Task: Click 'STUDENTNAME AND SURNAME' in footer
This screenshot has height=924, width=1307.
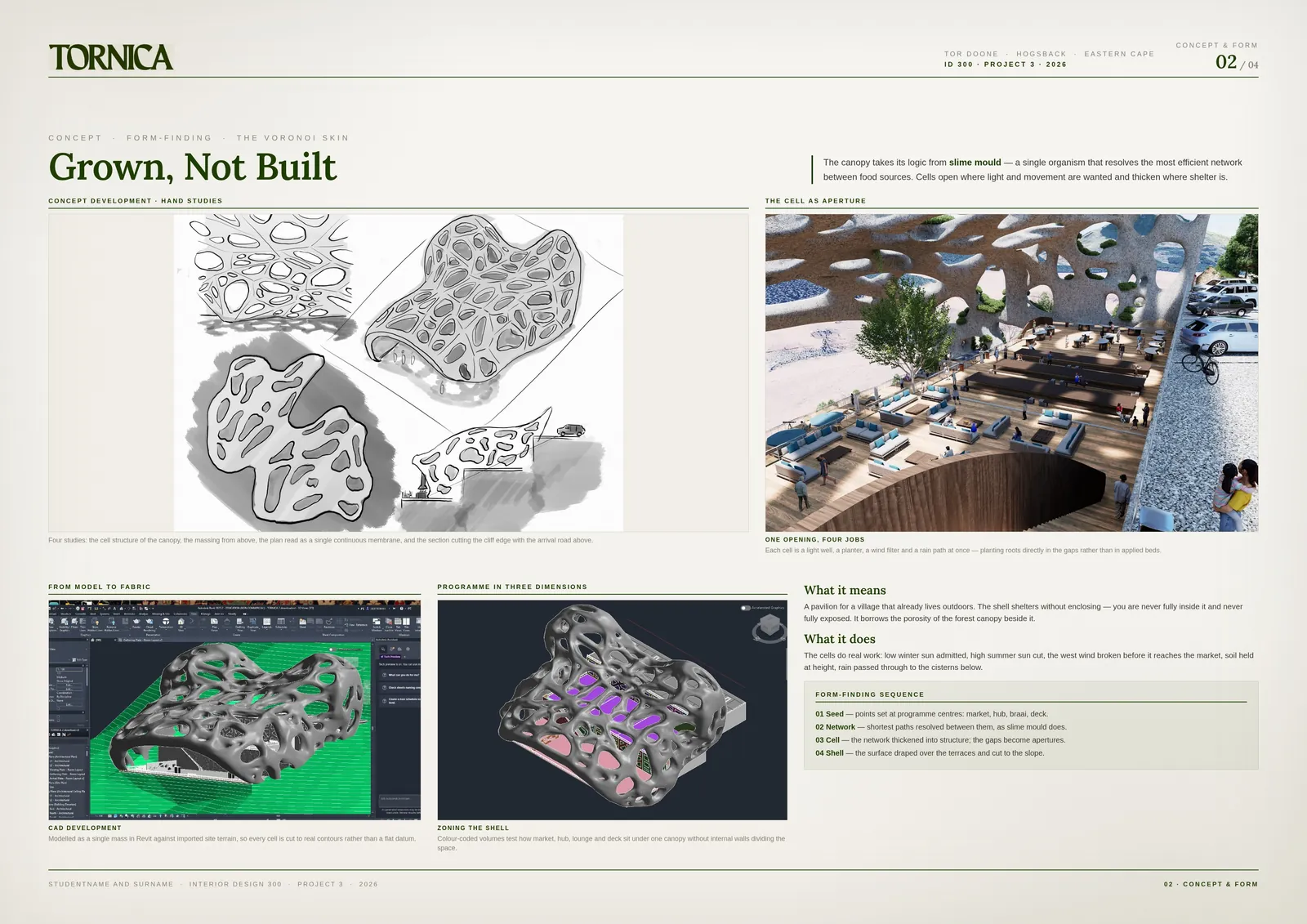Action: (111, 884)
